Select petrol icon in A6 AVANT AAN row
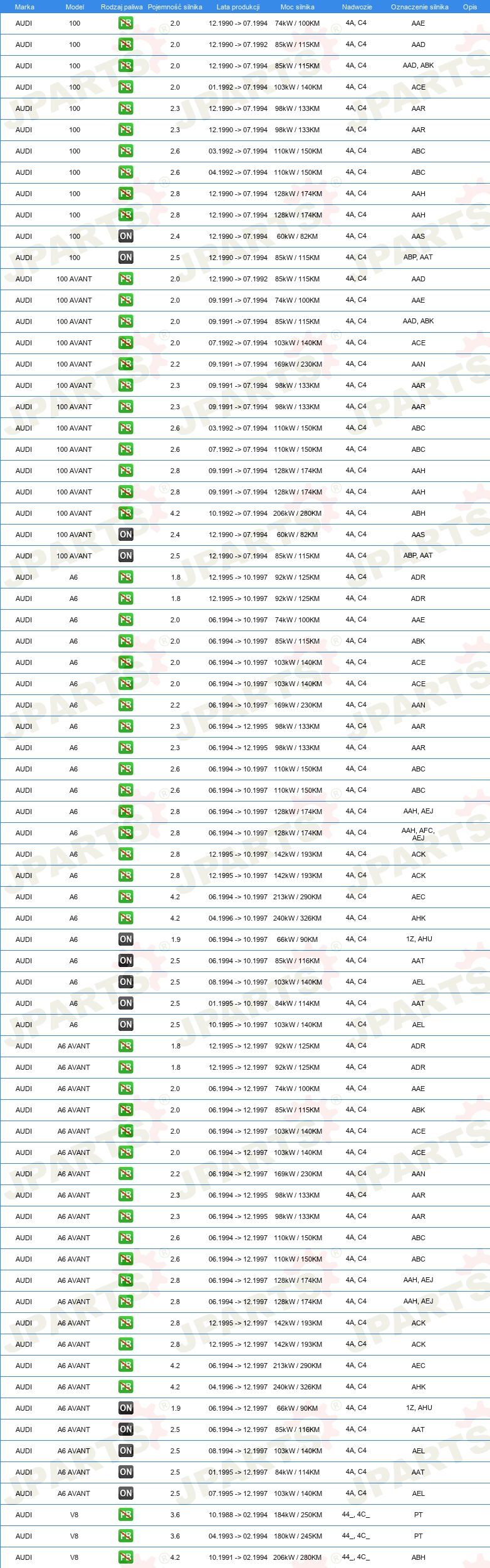 pyautogui.click(x=125, y=1174)
